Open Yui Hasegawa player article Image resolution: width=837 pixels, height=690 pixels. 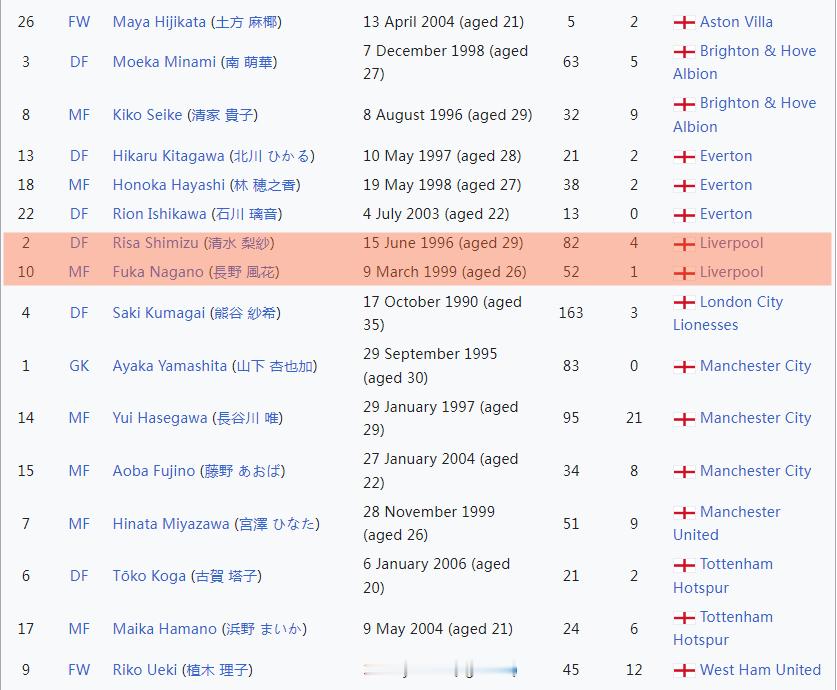pos(159,418)
